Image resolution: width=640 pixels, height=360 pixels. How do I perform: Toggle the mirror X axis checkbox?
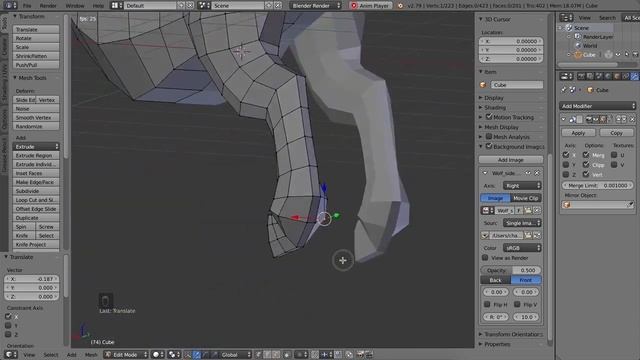click(x=566, y=155)
